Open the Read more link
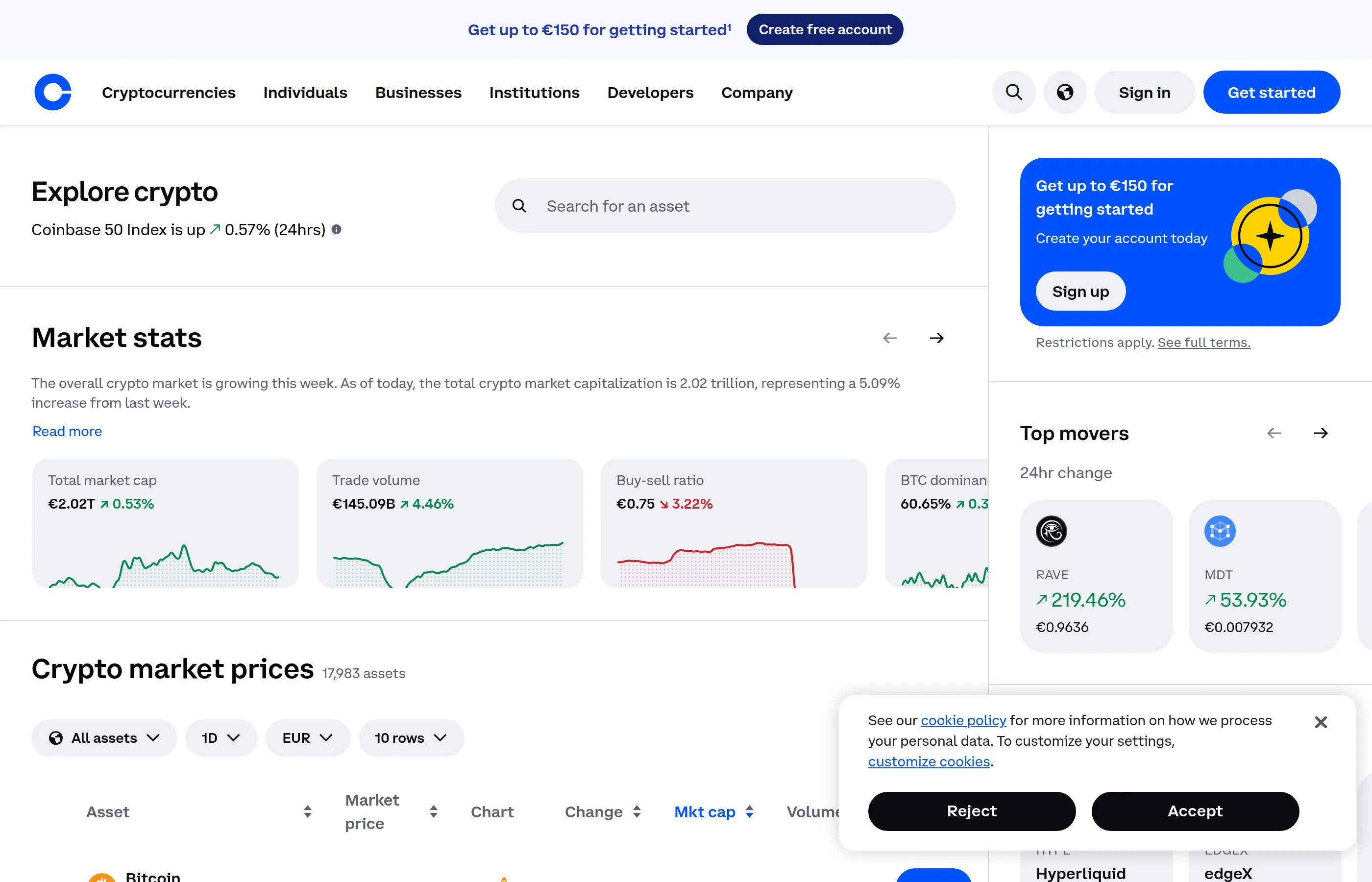The width and height of the screenshot is (1372, 882). click(67, 431)
